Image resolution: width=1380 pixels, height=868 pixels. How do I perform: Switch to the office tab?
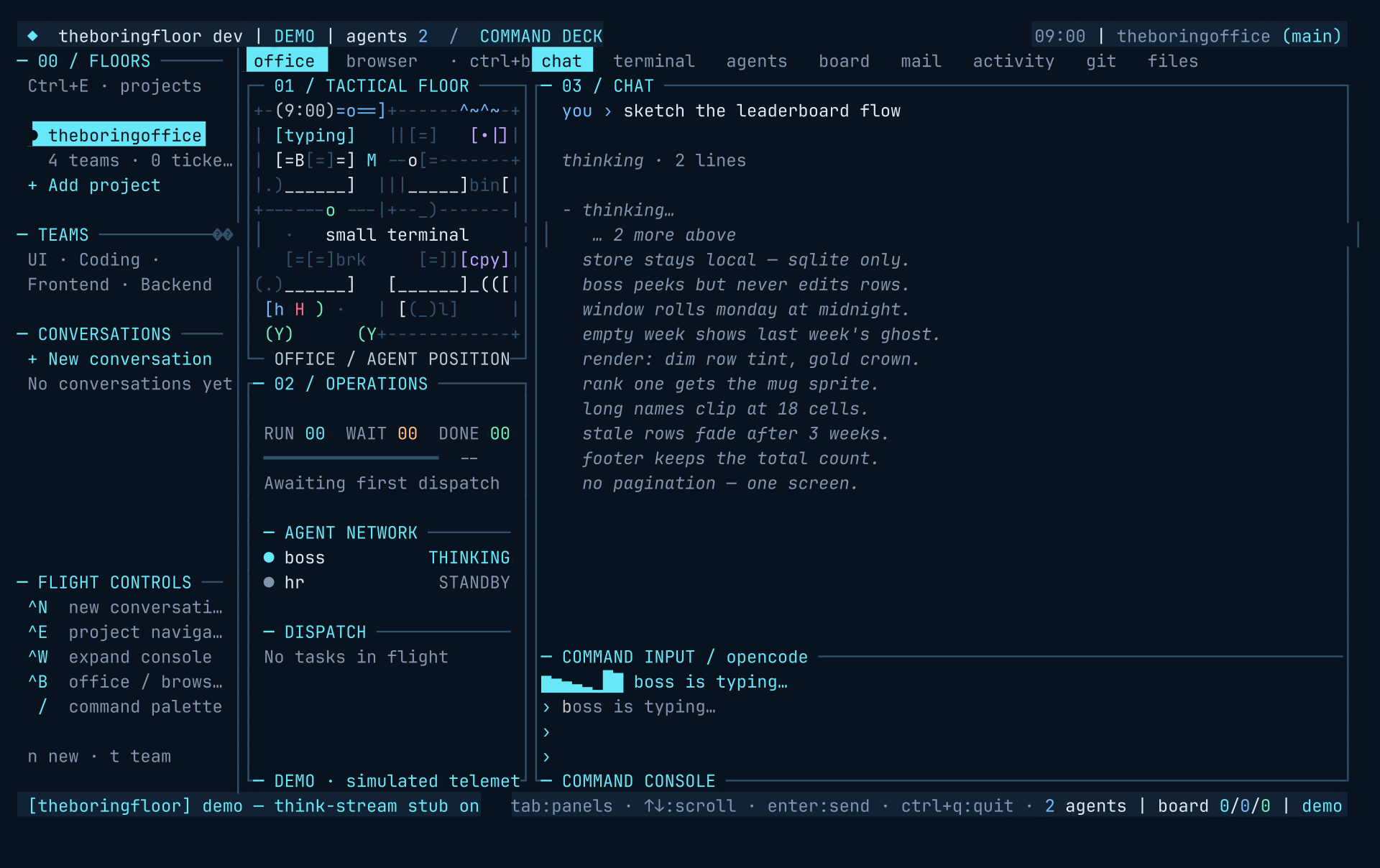coord(286,61)
